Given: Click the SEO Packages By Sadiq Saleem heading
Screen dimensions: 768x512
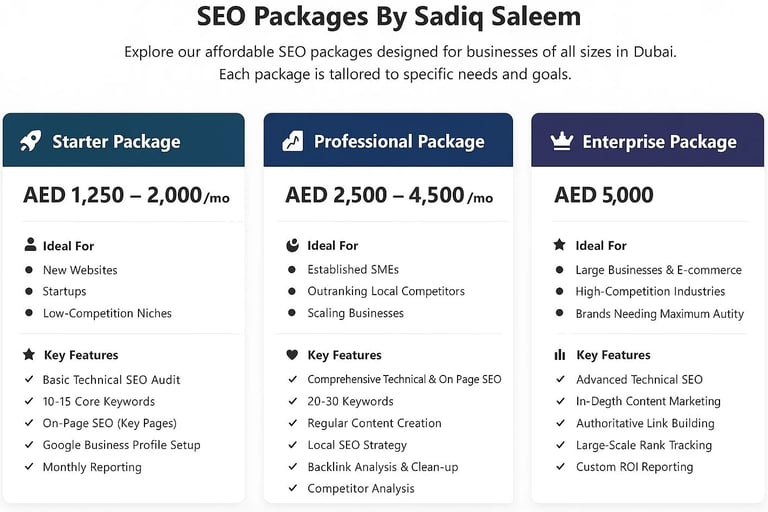Looking at the screenshot, I should click(389, 17).
